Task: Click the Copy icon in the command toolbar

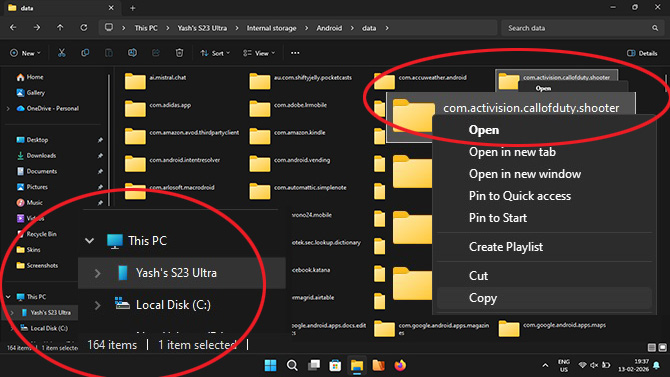Action: coord(85,53)
